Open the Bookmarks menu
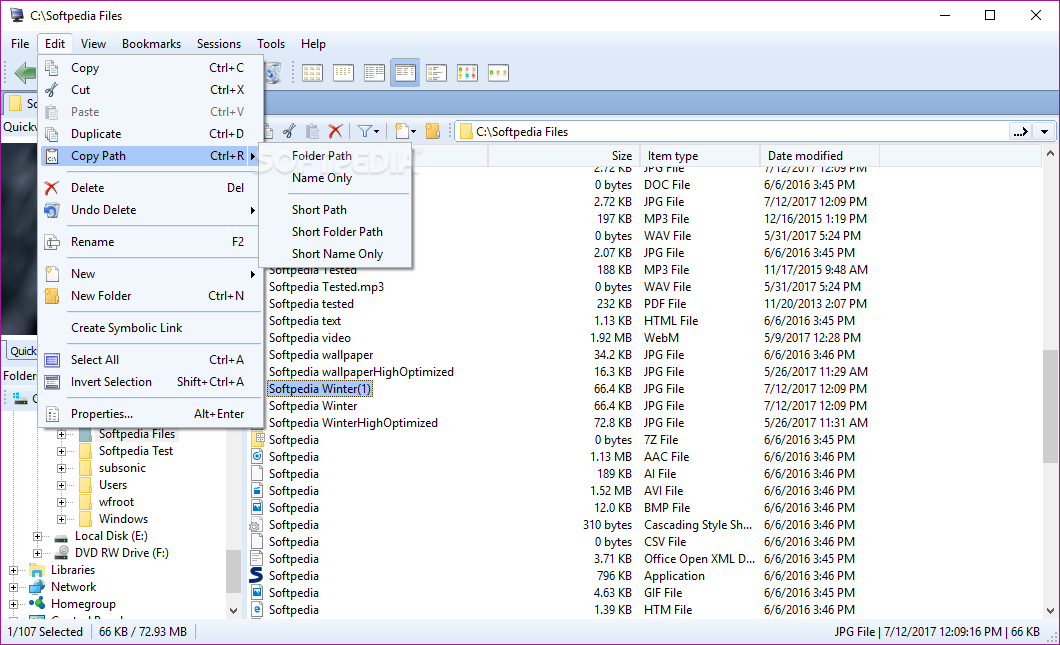Screen dimensions: 1060x645 [151, 44]
